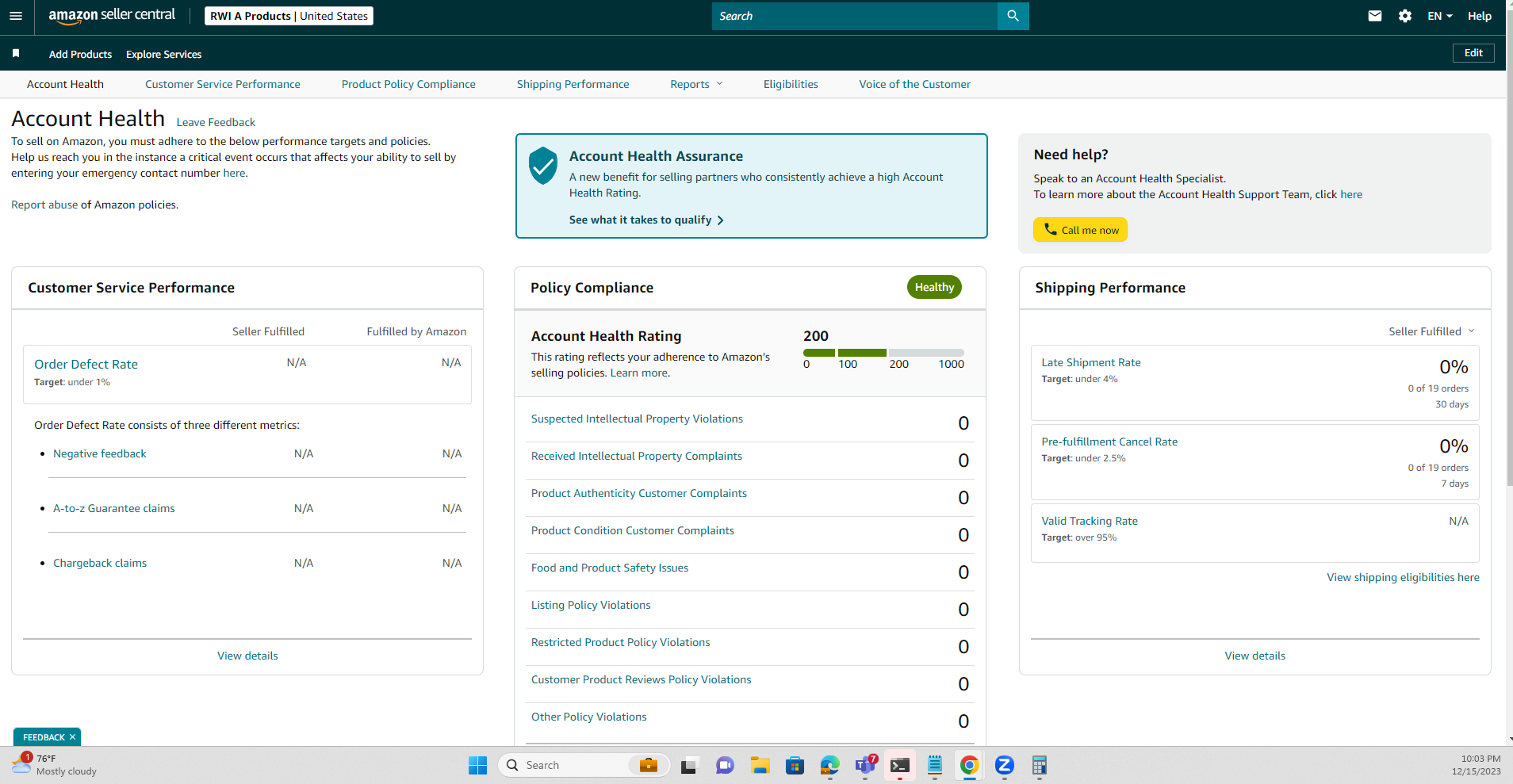View details for Shipping Performance

coord(1254,656)
